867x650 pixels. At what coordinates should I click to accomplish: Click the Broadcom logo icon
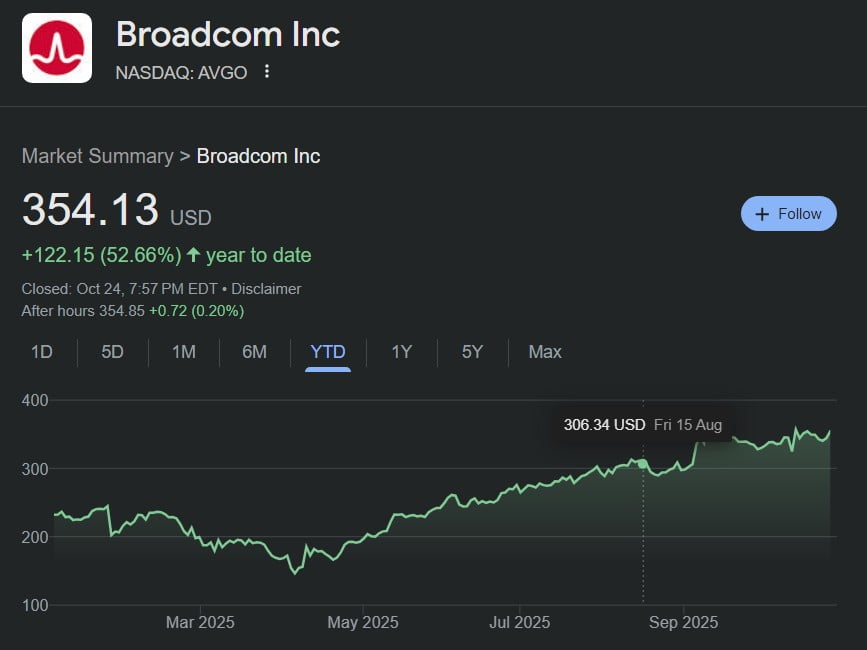click(x=56, y=48)
